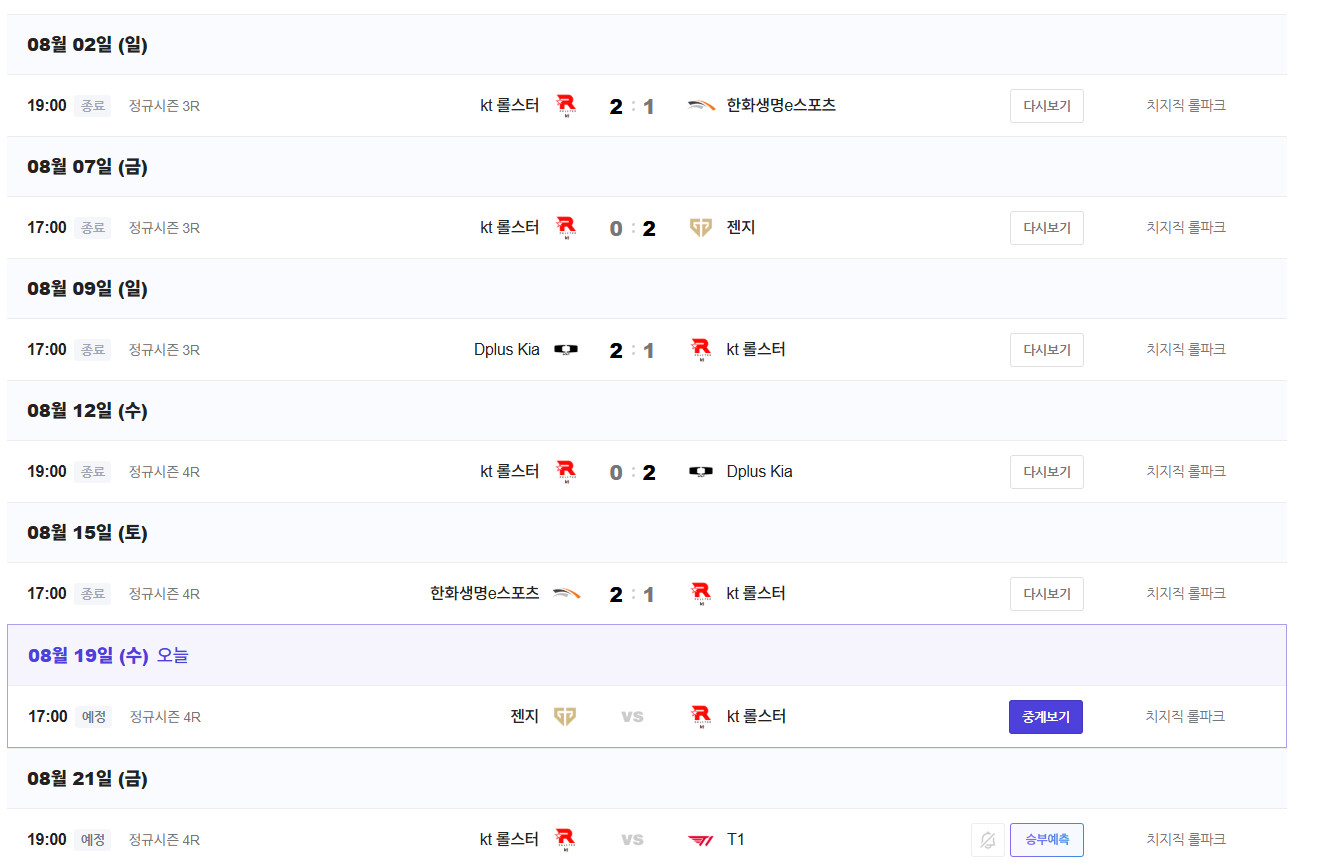Watch 다시보기 replay of 08월 09일 match
This screenshot has width=1318, height=864.
tap(1047, 350)
